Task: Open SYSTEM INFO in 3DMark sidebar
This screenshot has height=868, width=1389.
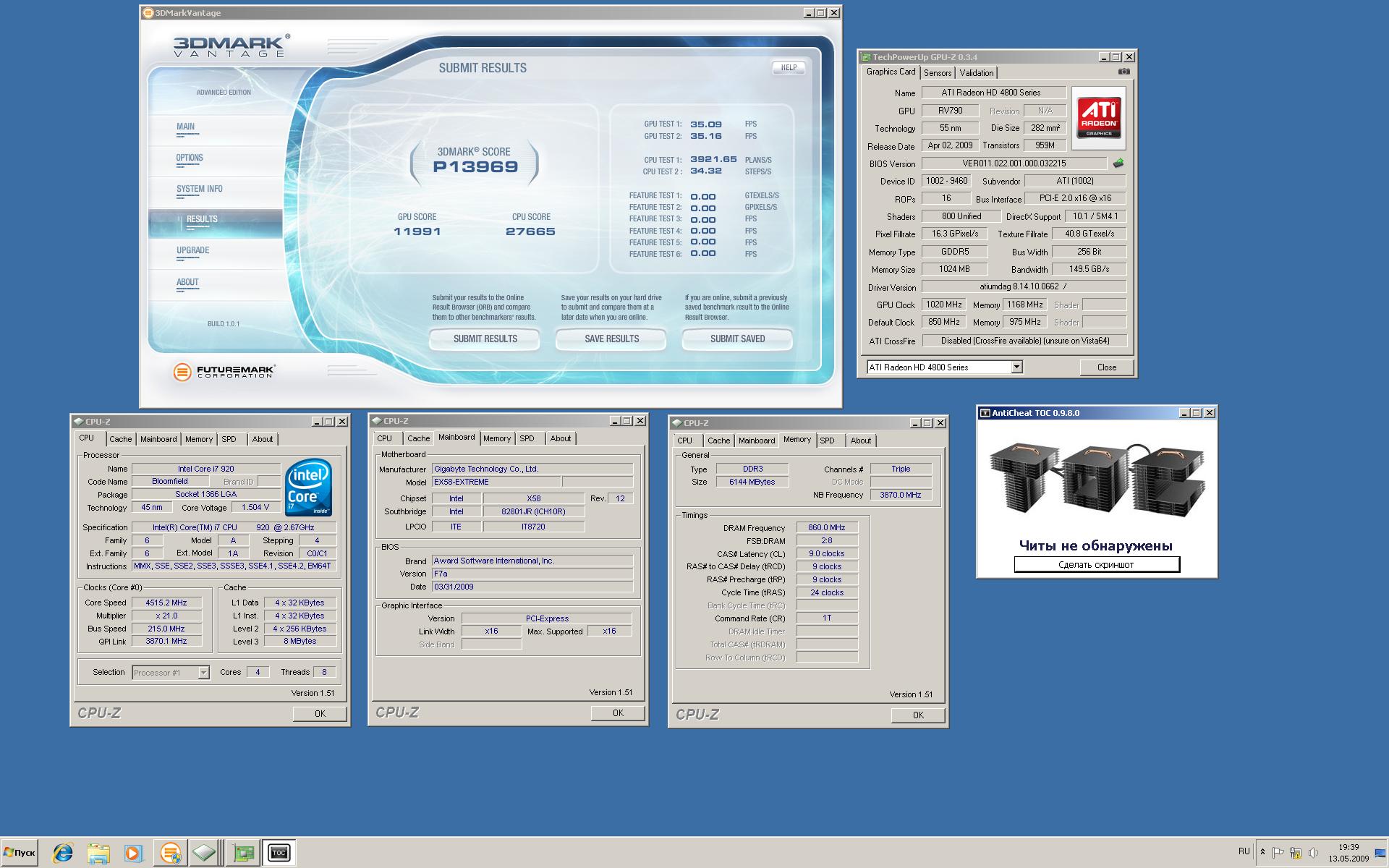Action: [x=200, y=189]
